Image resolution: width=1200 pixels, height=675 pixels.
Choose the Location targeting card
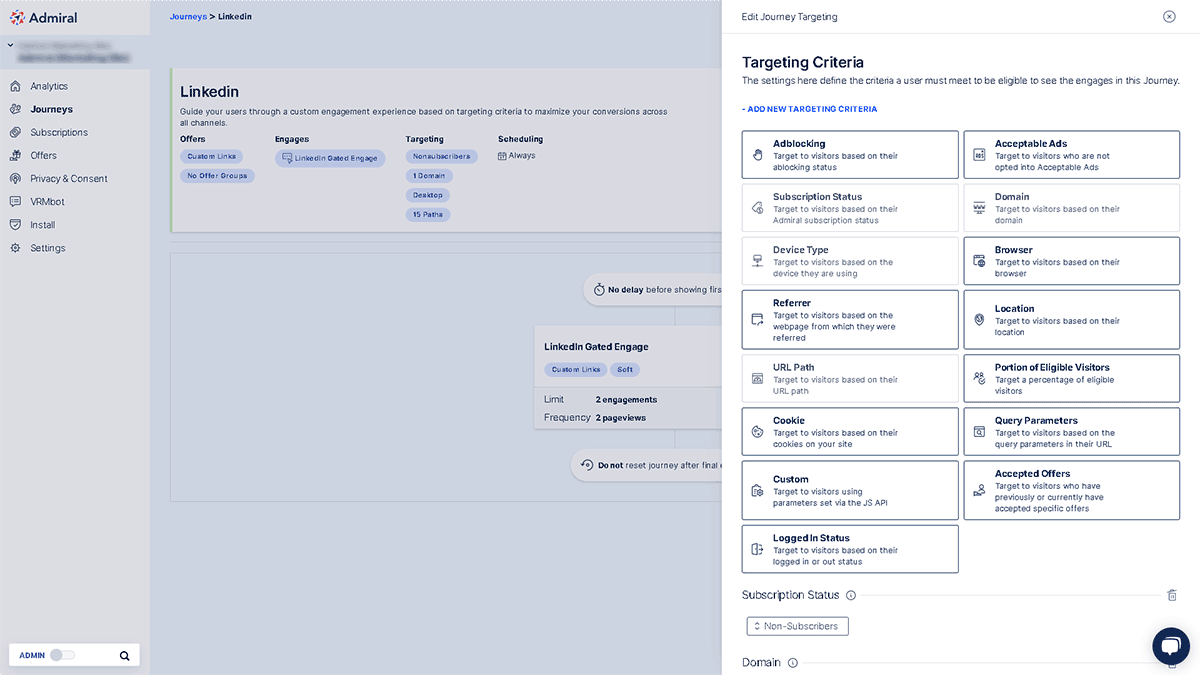(1071, 320)
